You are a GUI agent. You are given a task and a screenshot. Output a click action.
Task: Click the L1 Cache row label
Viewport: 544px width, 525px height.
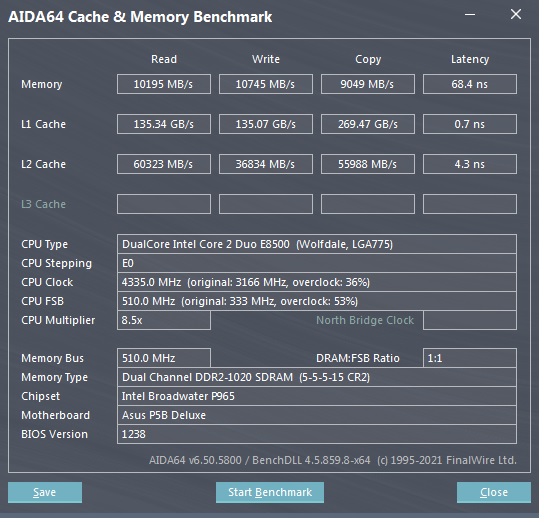[43, 124]
